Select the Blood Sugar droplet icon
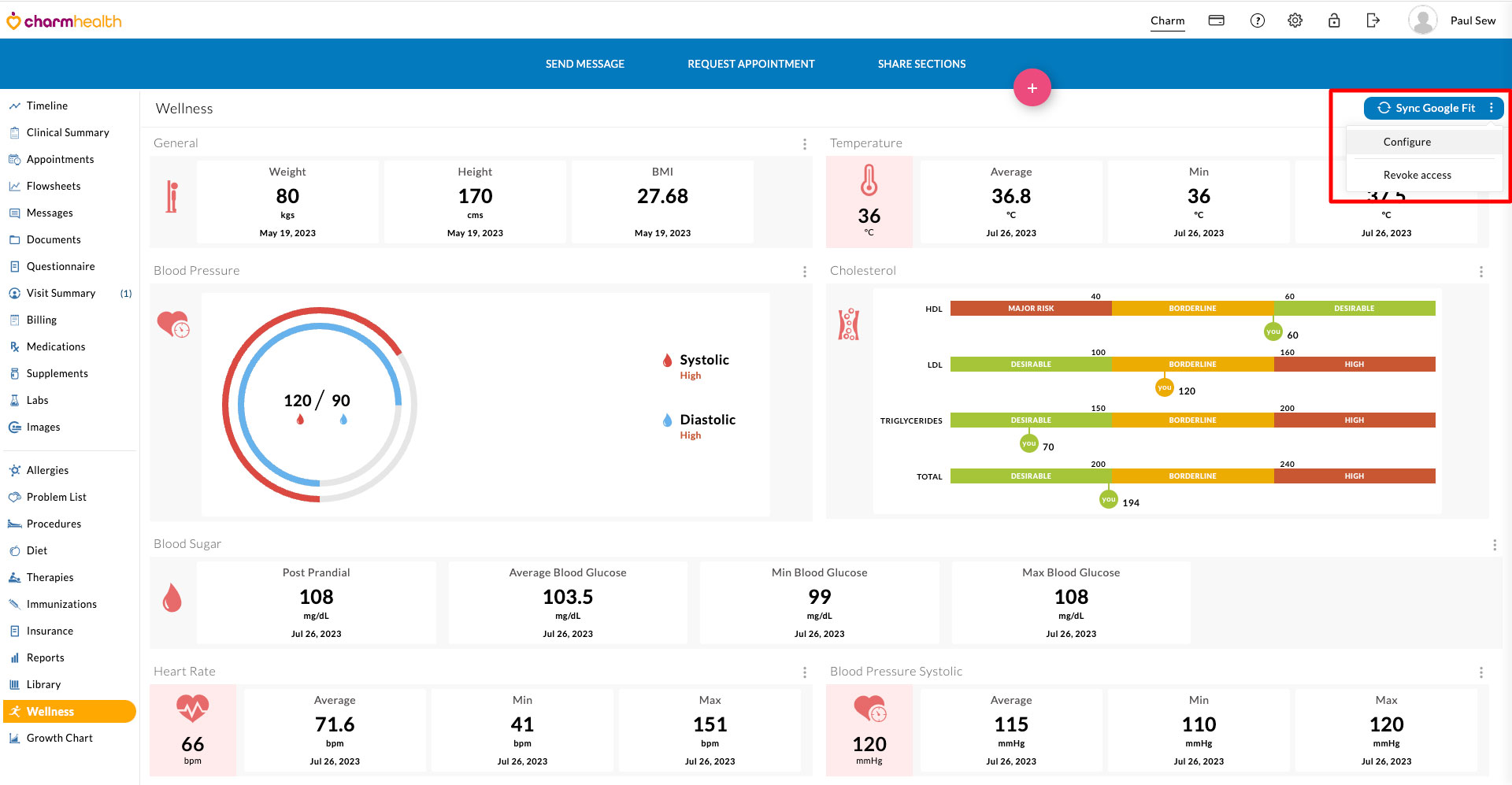Image resolution: width=1512 pixels, height=785 pixels. click(x=172, y=598)
